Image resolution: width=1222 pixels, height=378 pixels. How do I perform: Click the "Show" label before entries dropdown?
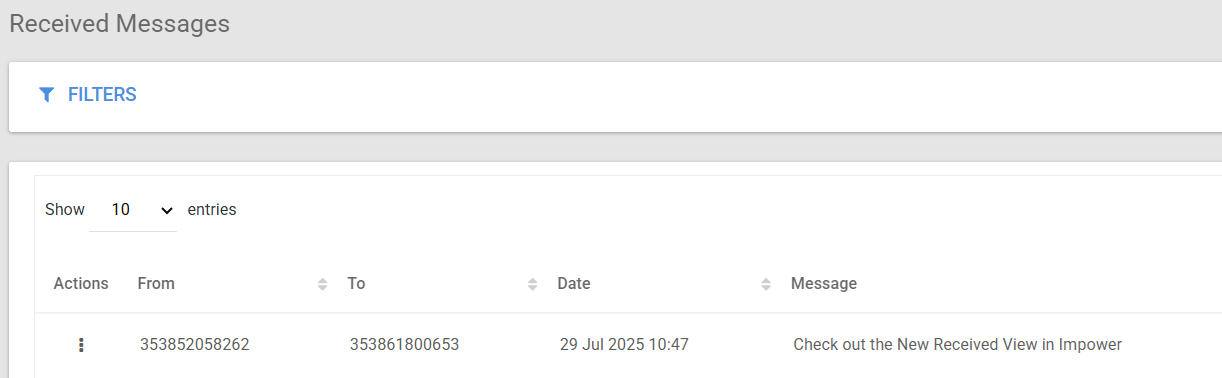tap(65, 210)
